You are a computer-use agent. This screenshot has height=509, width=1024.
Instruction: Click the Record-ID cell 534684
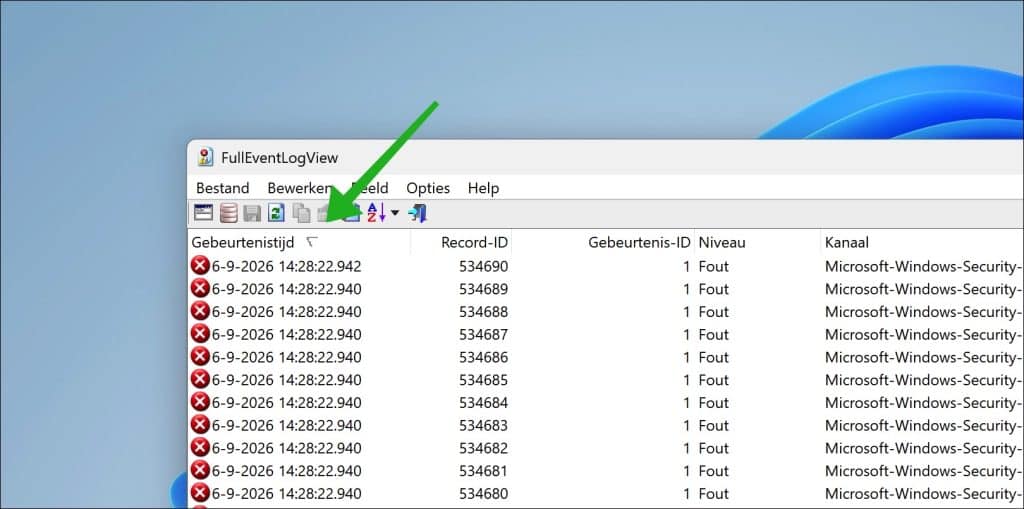(x=483, y=402)
